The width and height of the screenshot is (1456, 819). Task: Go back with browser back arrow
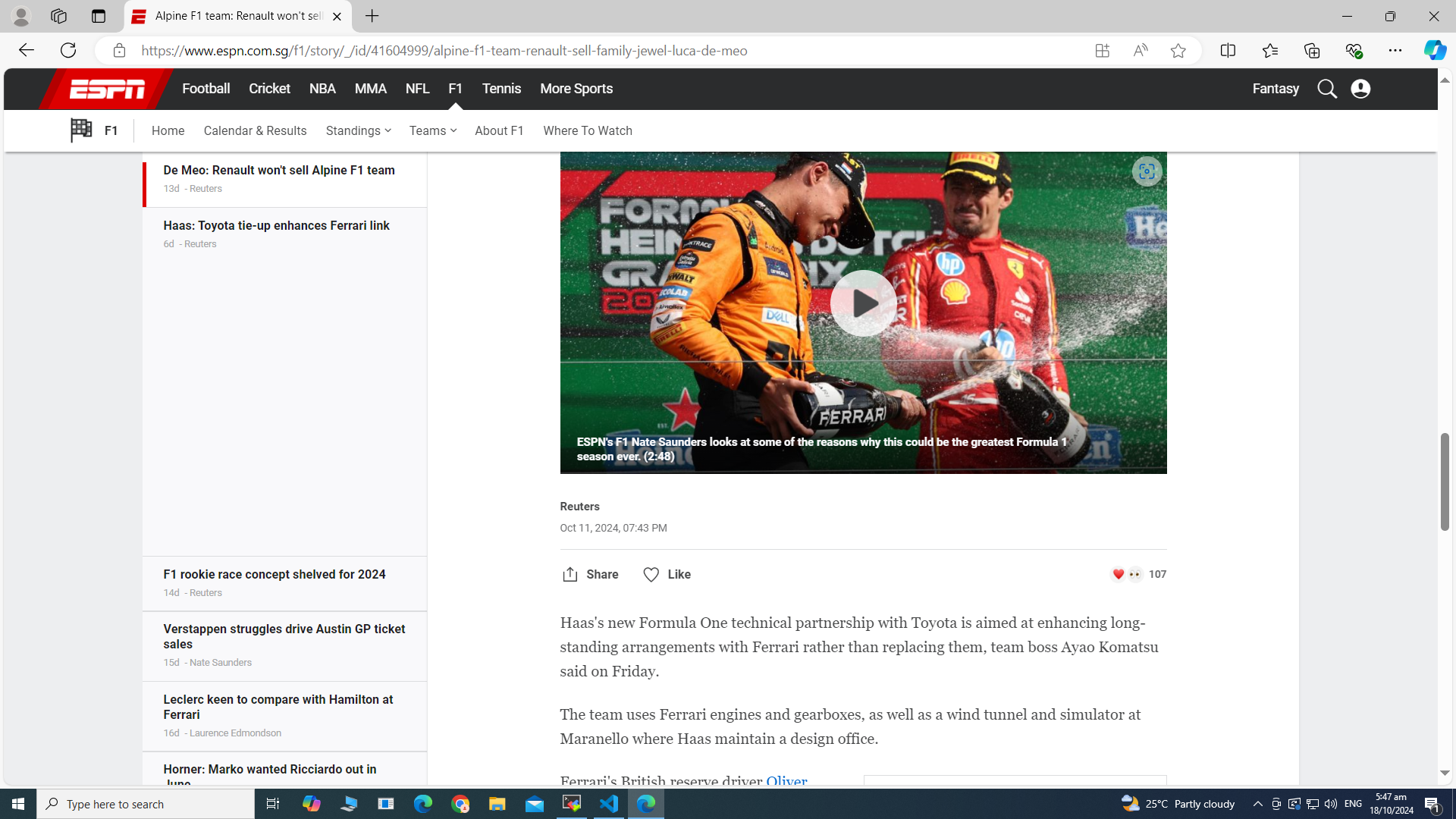pos(27,51)
